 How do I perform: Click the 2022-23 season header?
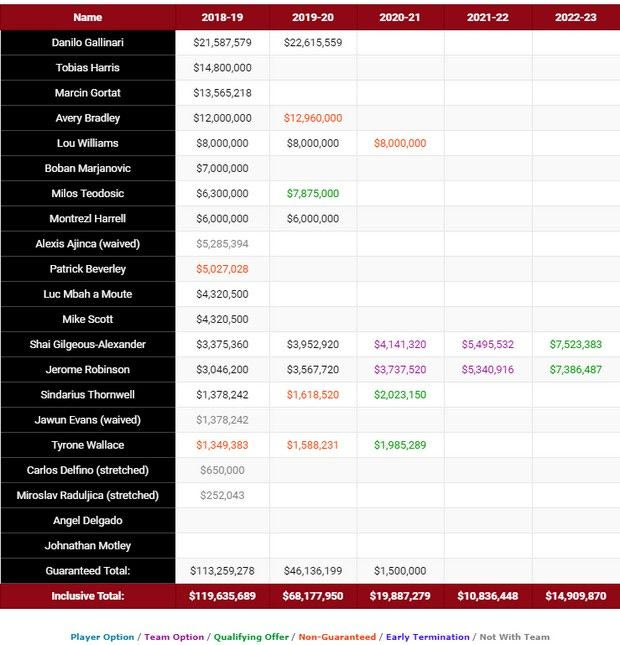[575, 17]
